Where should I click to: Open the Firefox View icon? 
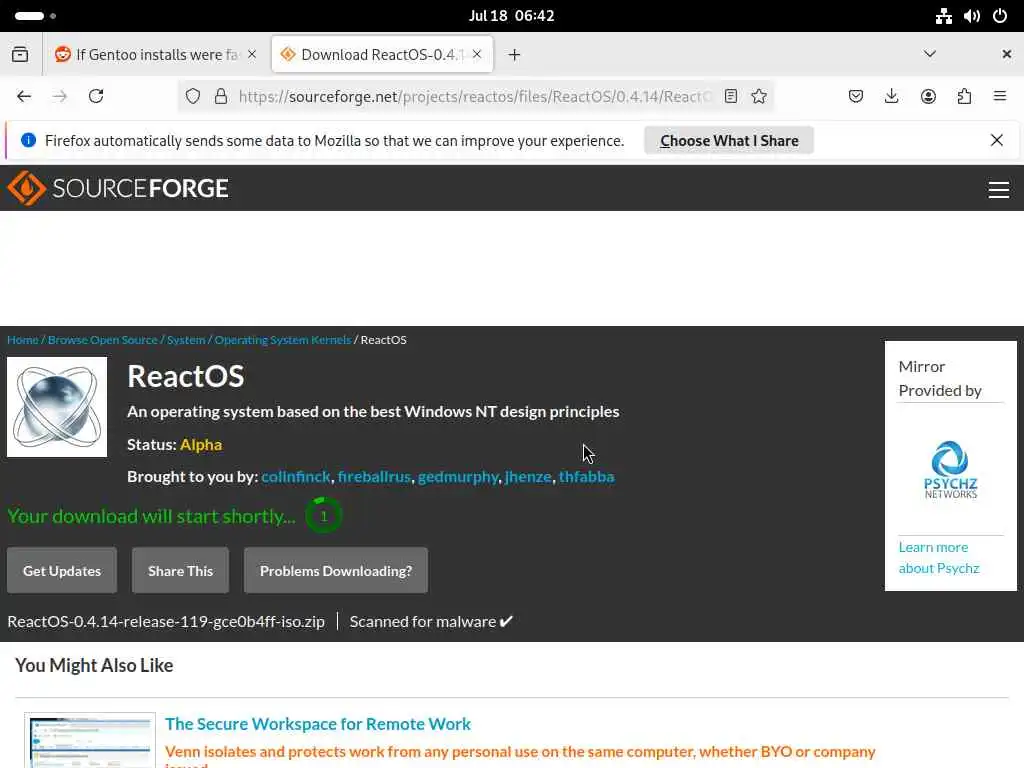point(20,54)
